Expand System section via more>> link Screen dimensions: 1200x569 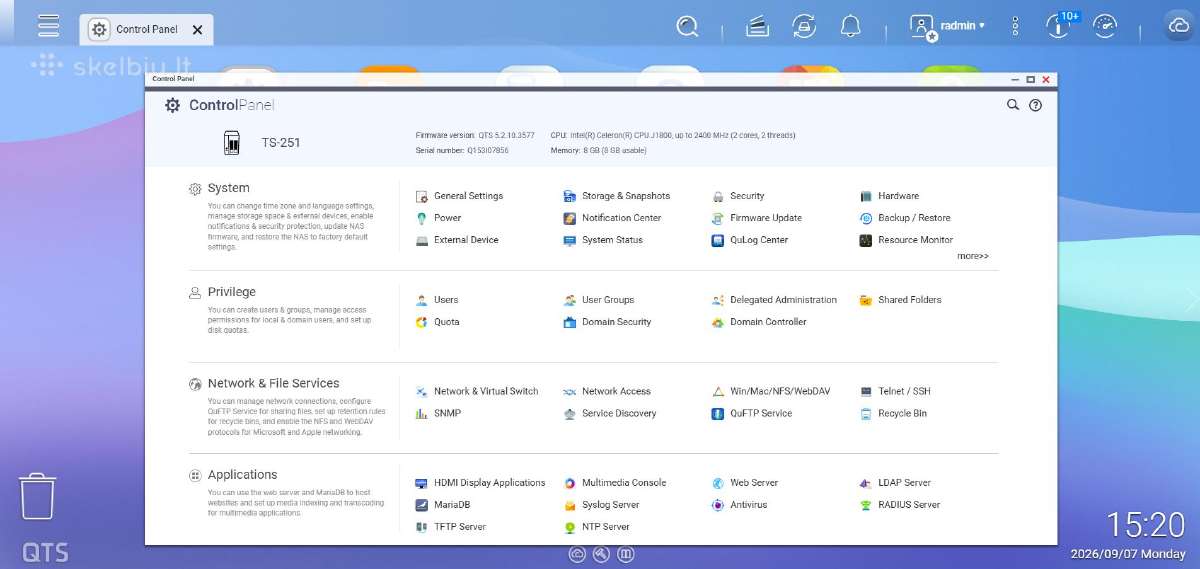(973, 257)
